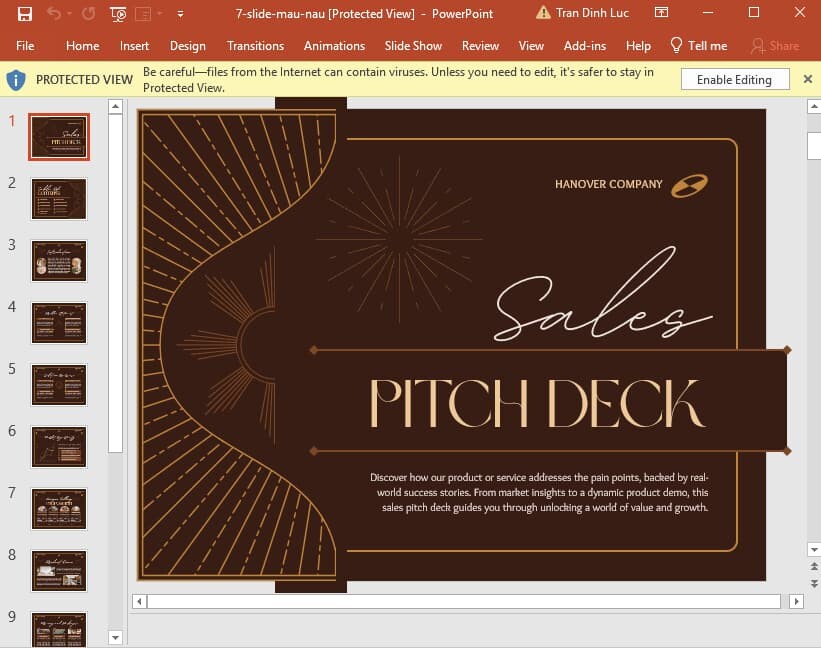The height and width of the screenshot is (648, 821).
Task: Click the HANOVER COMPANY text on slide
Action: coord(608,184)
